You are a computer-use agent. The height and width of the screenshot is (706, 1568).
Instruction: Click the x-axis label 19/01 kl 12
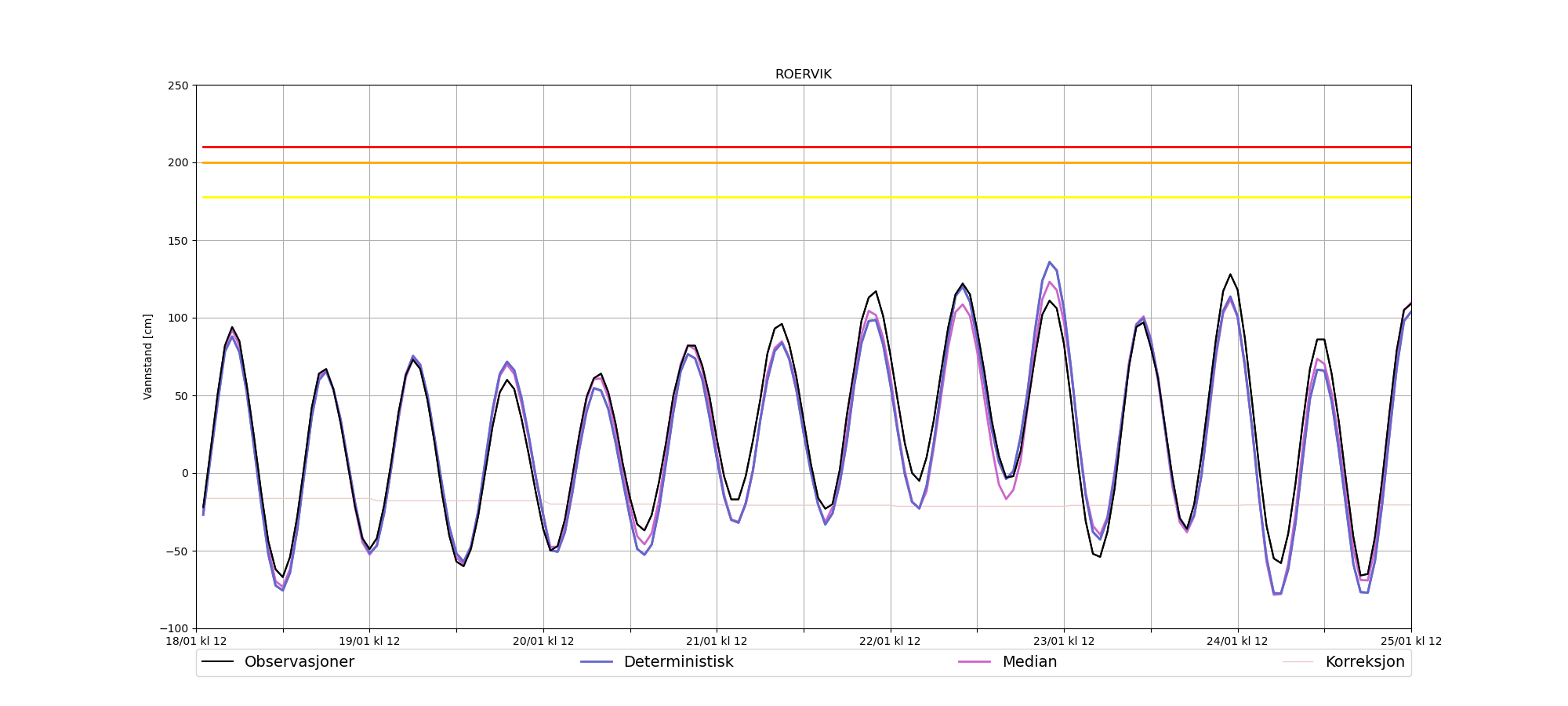tap(369, 641)
